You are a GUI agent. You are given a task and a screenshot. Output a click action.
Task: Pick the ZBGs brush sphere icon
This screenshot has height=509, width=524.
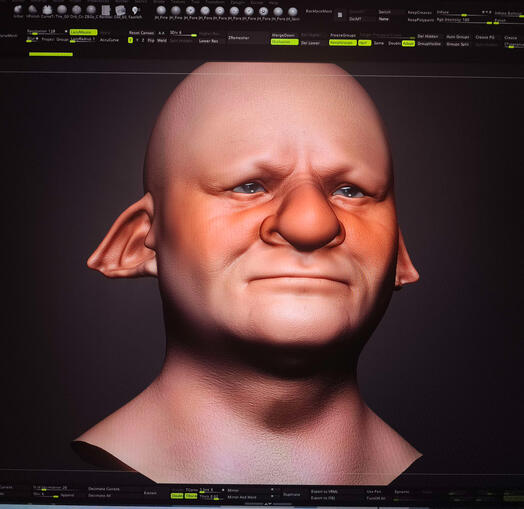pyautogui.click(x=91, y=10)
